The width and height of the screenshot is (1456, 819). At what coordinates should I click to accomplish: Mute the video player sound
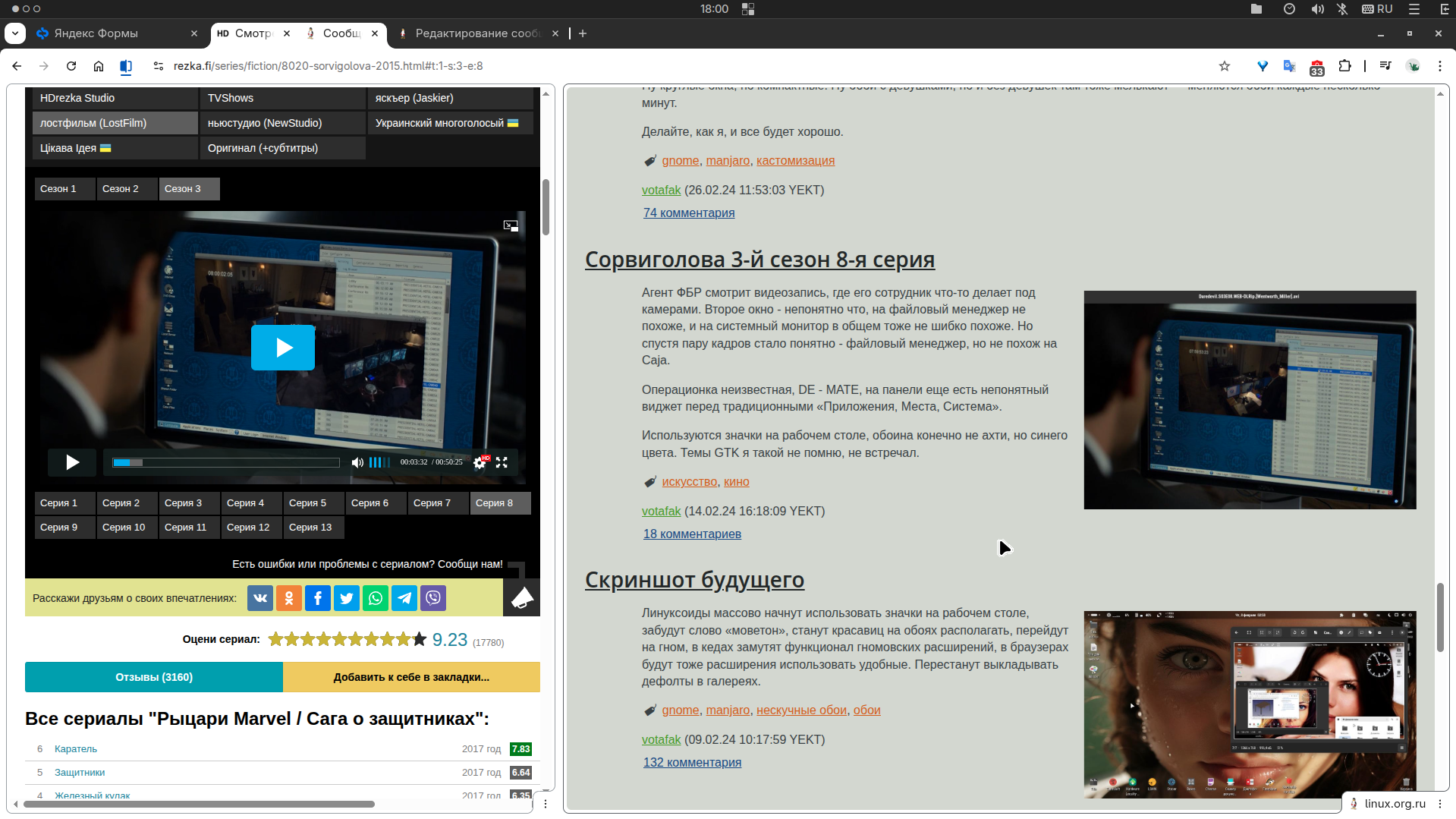pos(357,462)
